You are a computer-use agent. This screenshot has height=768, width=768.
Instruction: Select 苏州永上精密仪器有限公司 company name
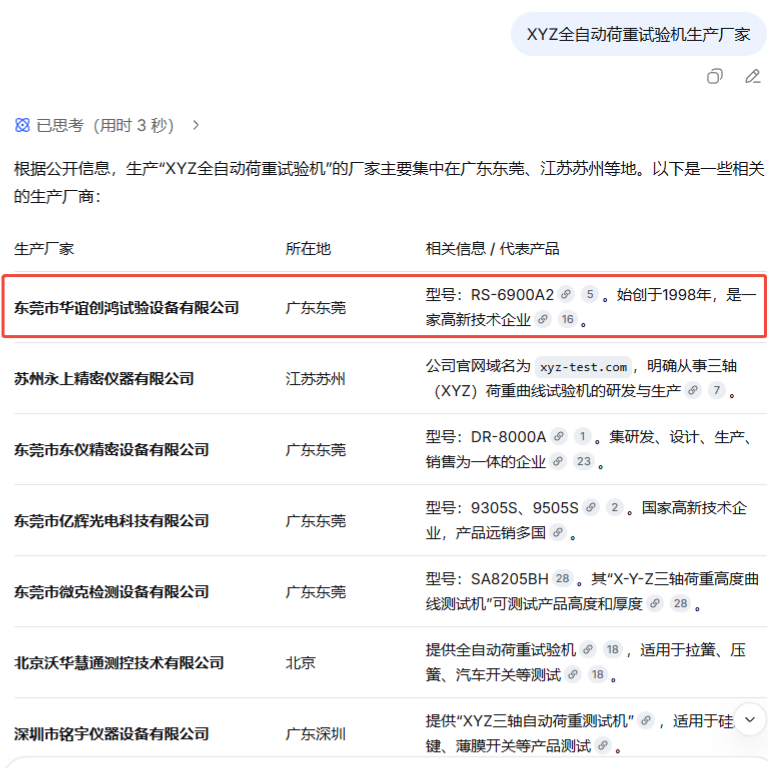[x=104, y=379]
